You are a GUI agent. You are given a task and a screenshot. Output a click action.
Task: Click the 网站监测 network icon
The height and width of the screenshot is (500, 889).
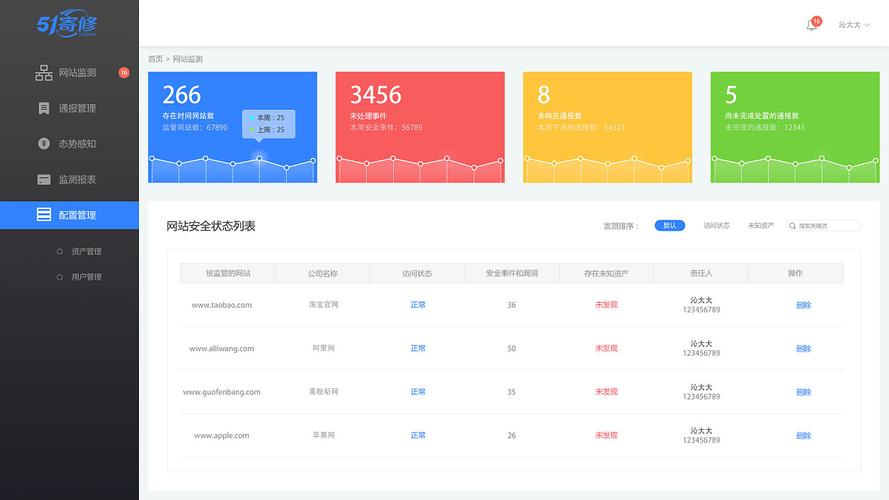(x=44, y=73)
